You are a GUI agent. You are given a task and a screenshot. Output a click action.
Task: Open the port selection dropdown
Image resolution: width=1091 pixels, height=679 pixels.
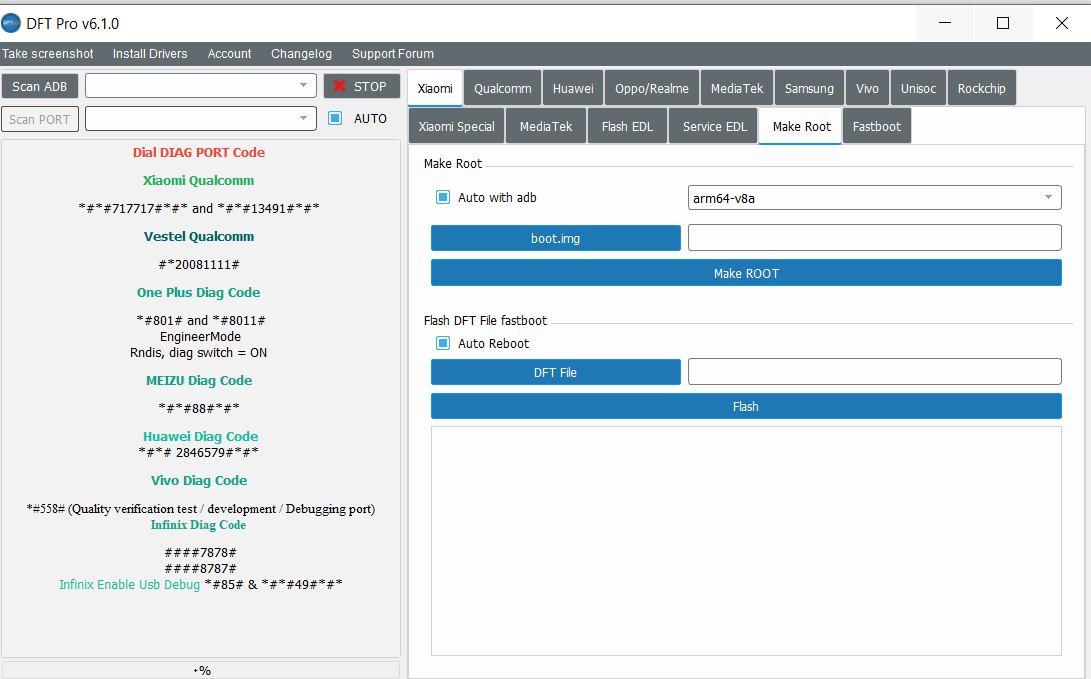(200, 119)
